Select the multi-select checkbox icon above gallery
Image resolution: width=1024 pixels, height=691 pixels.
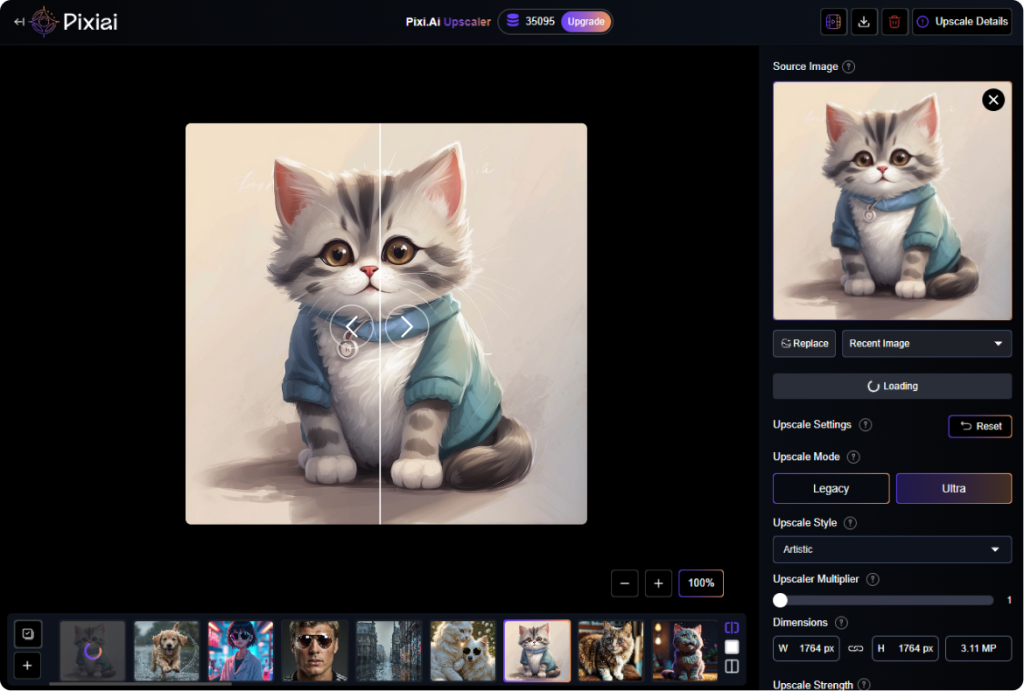(x=27, y=633)
